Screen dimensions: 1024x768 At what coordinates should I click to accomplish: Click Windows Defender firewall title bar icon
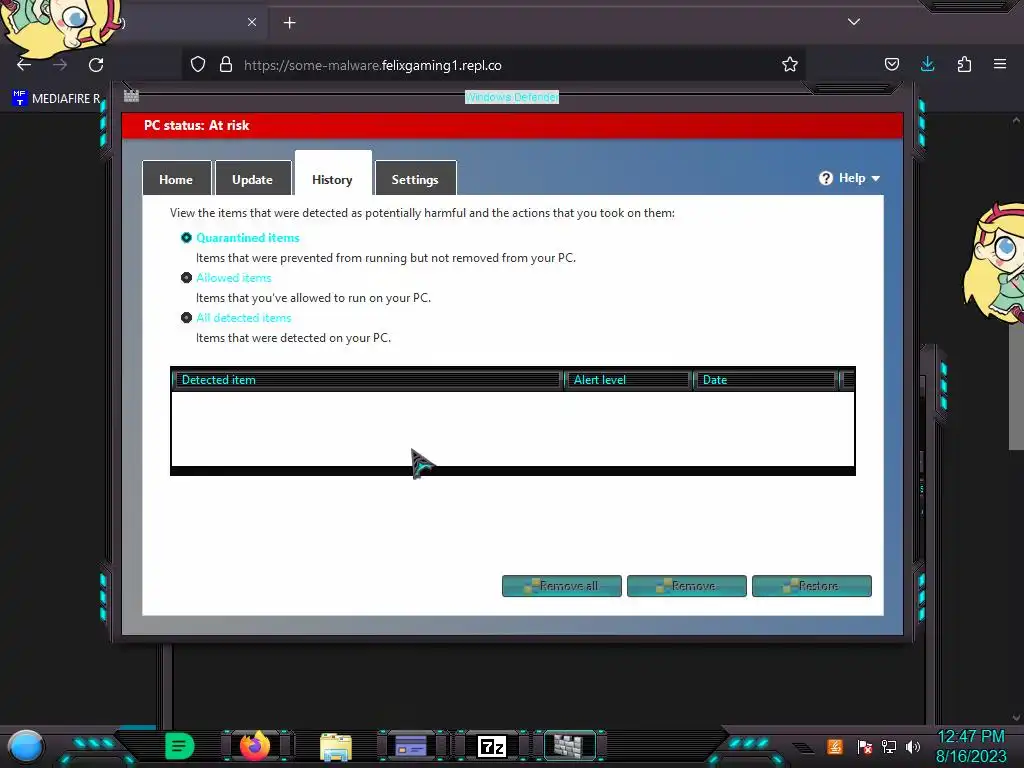131,96
